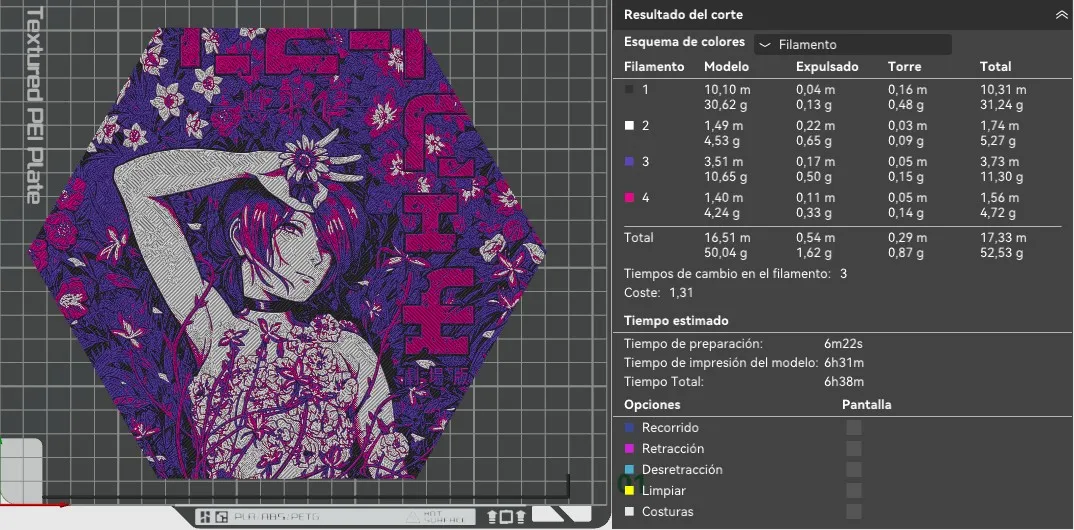Click the 3,51 m model length for filament 3
The height and width of the screenshot is (530, 1074).
(x=723, y=162)
